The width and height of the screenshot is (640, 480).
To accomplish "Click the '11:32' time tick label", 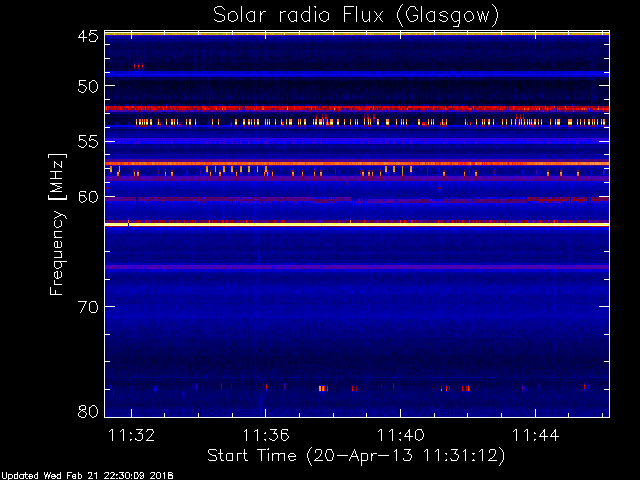I will 131,435.
